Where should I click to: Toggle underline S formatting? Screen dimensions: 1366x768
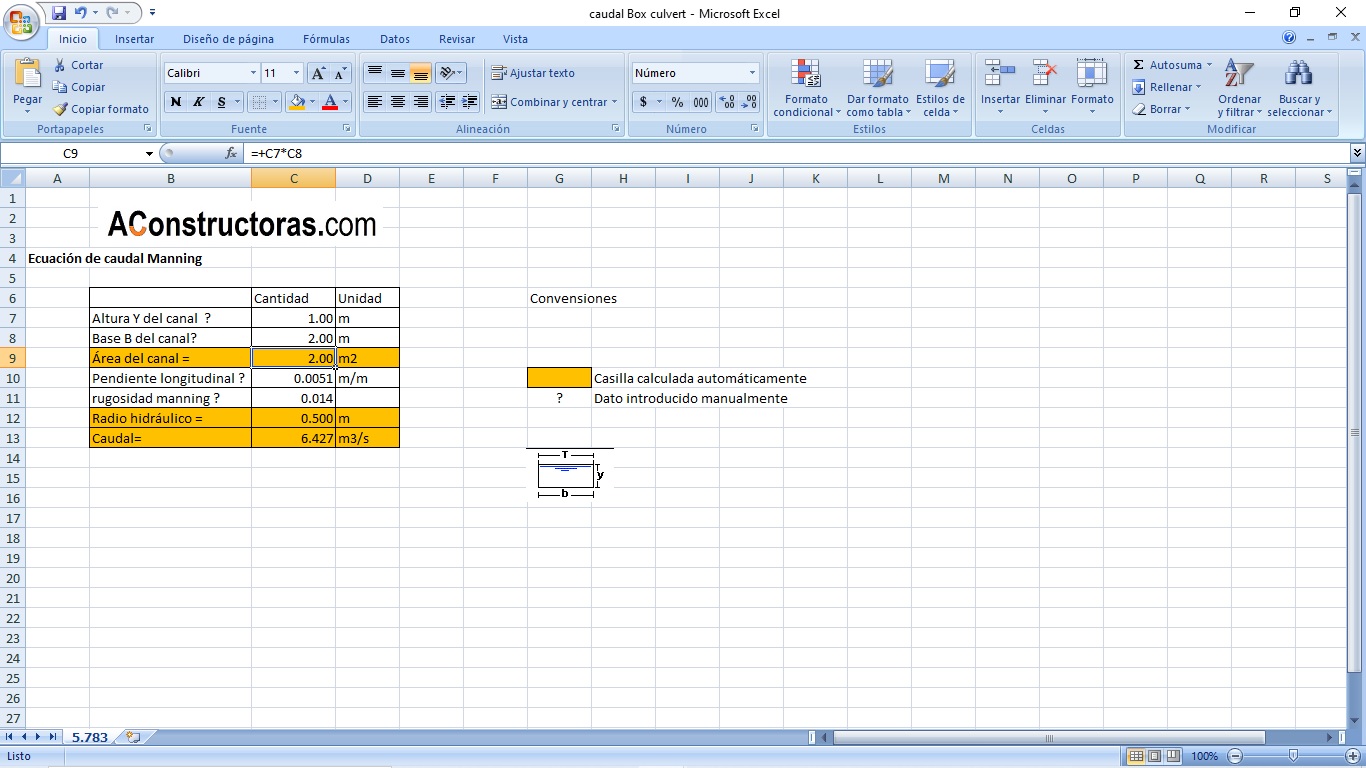[x=221, y=102]
